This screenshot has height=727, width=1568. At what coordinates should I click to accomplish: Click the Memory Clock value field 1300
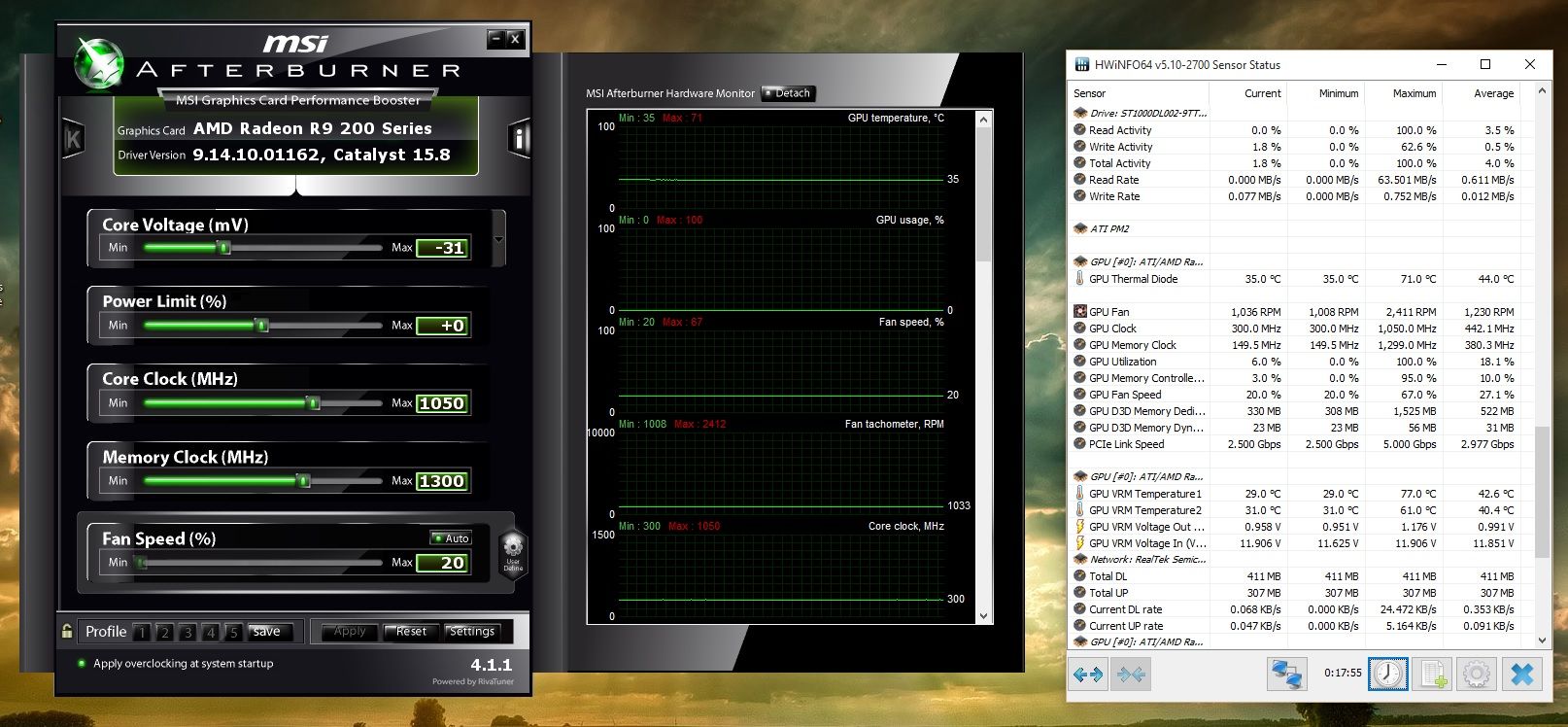coord(443,481)
